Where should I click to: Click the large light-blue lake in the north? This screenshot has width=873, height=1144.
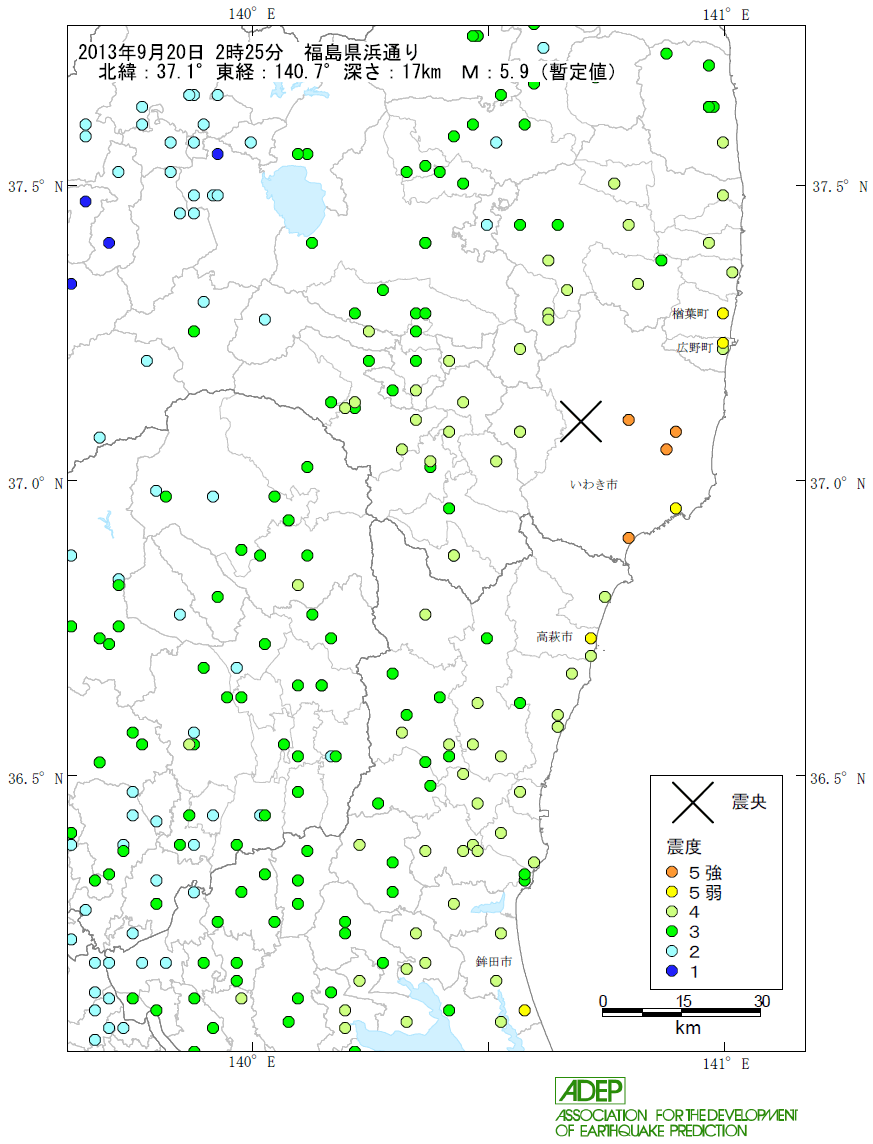(x=293, y=196)
